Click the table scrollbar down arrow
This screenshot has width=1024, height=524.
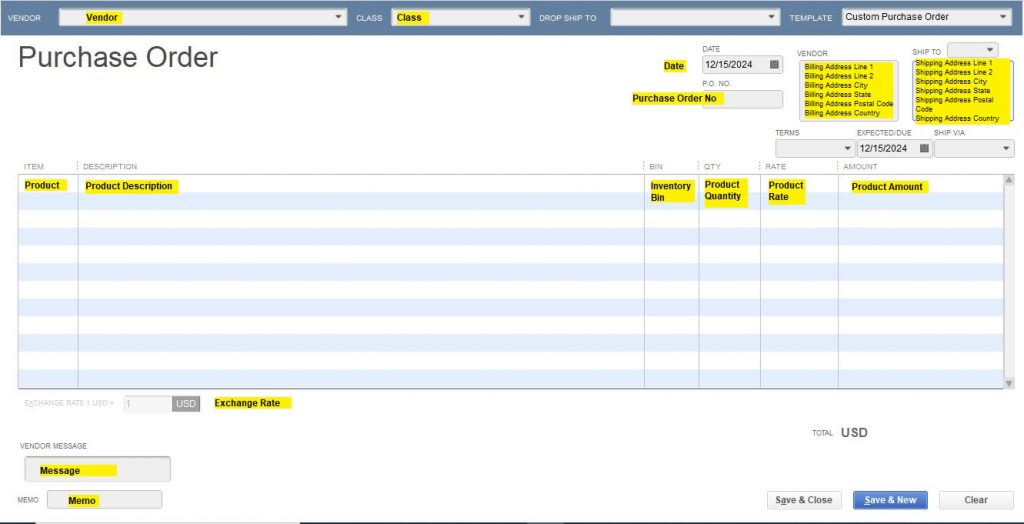[x=1009, y=384]
